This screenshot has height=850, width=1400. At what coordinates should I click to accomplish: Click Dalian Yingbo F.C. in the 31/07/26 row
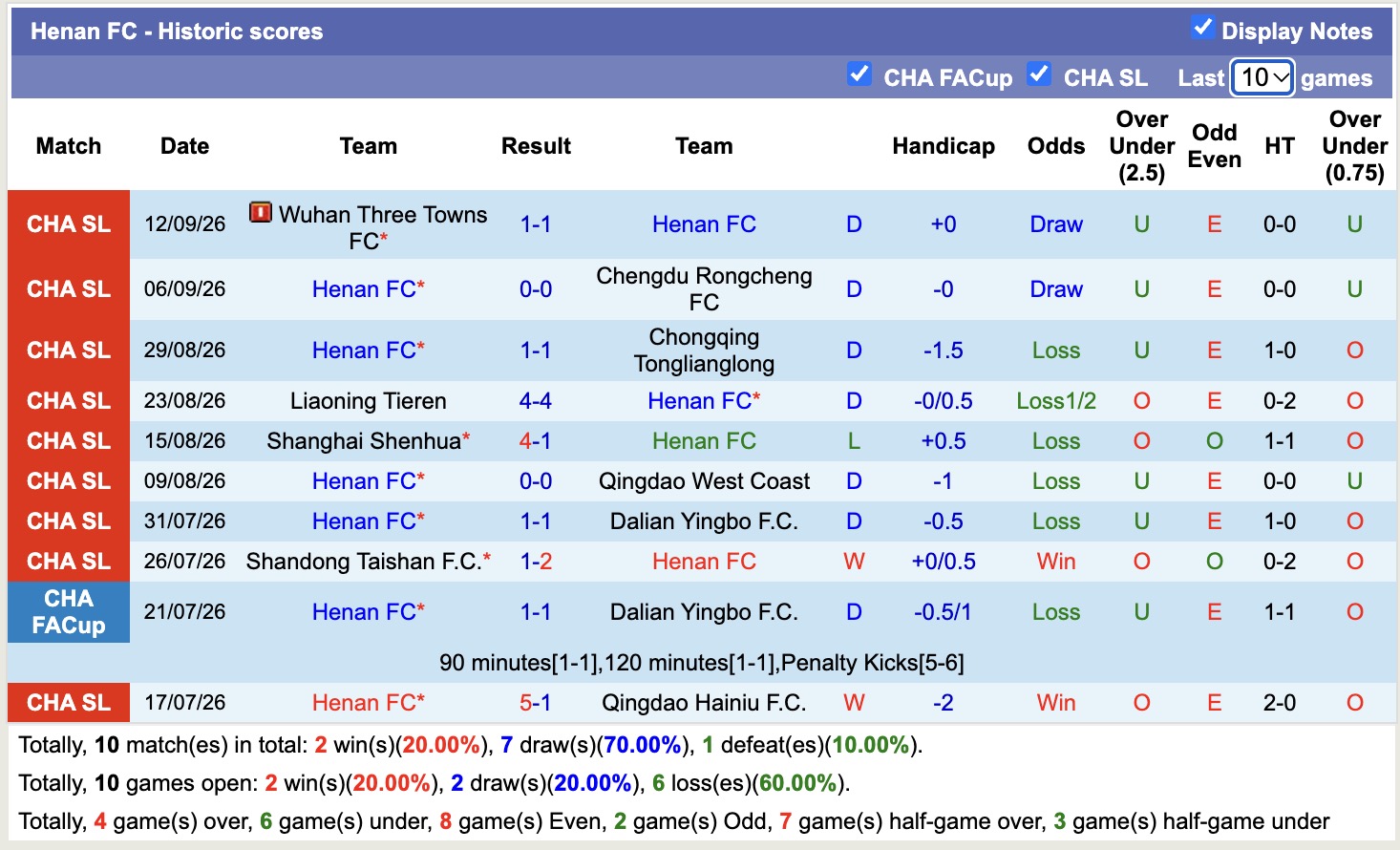coord(704,521)
